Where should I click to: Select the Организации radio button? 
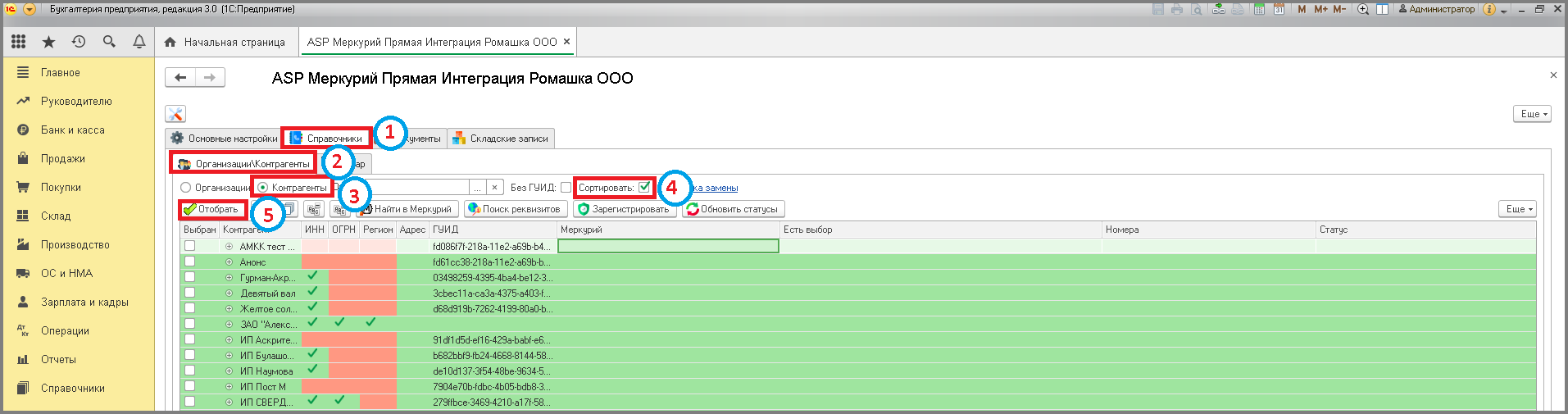pyautogui.click(x=185, y=188)
